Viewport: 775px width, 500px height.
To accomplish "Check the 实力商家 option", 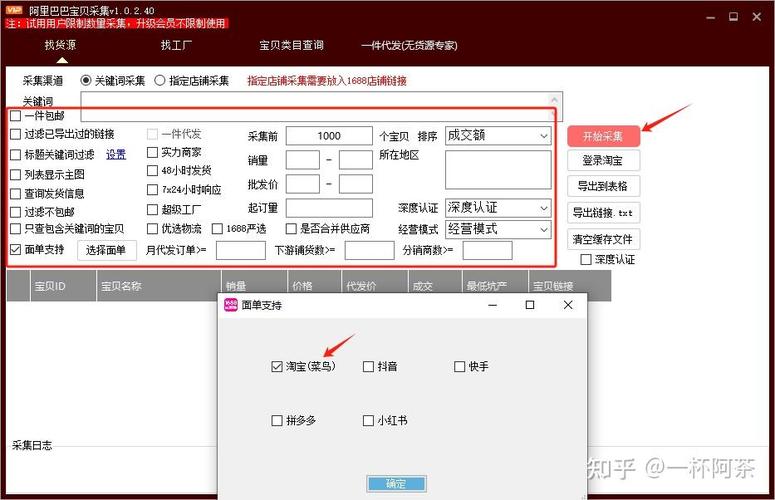I will tap(152, 152).
